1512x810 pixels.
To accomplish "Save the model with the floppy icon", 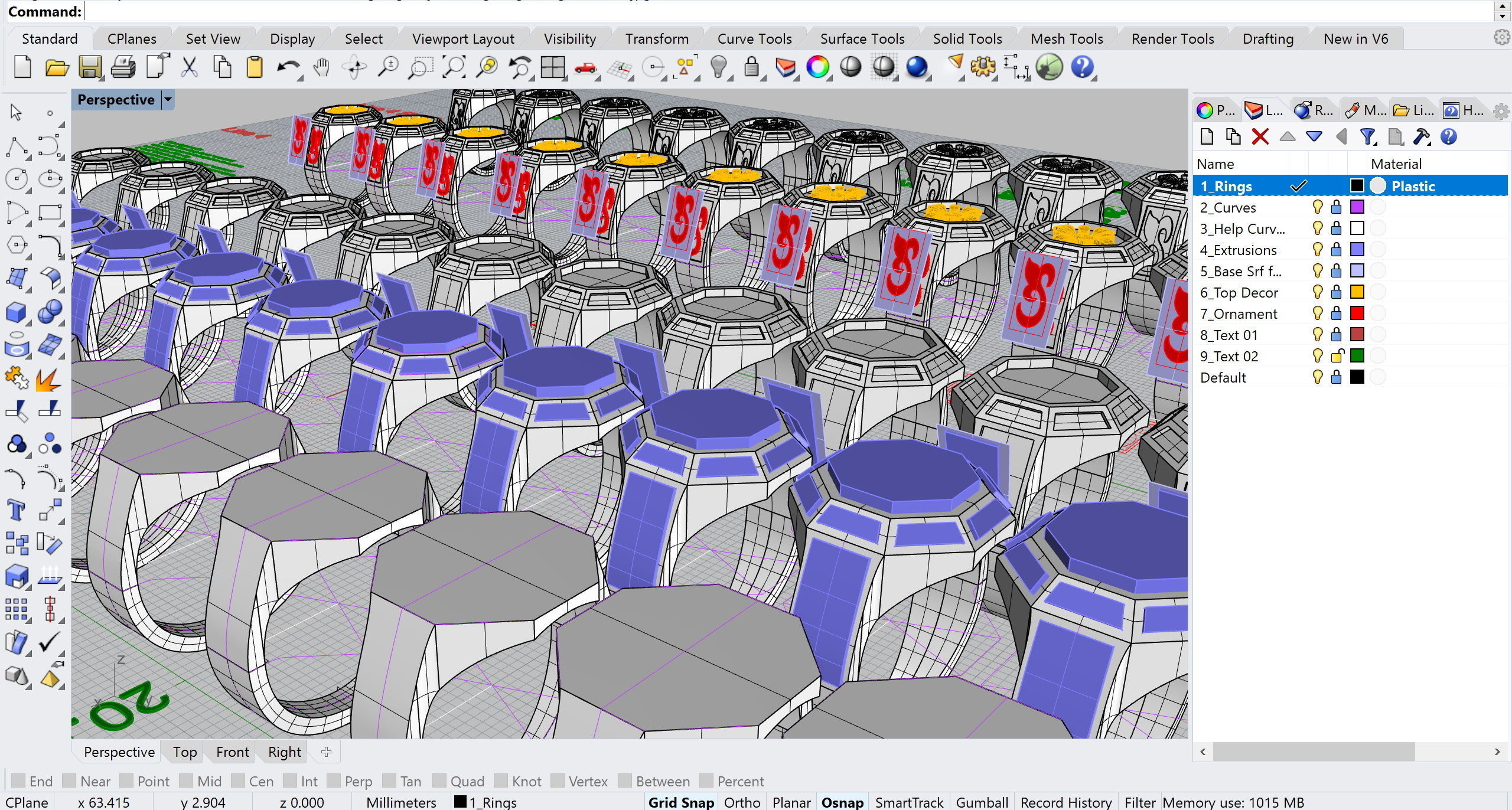I will (90, 67).
